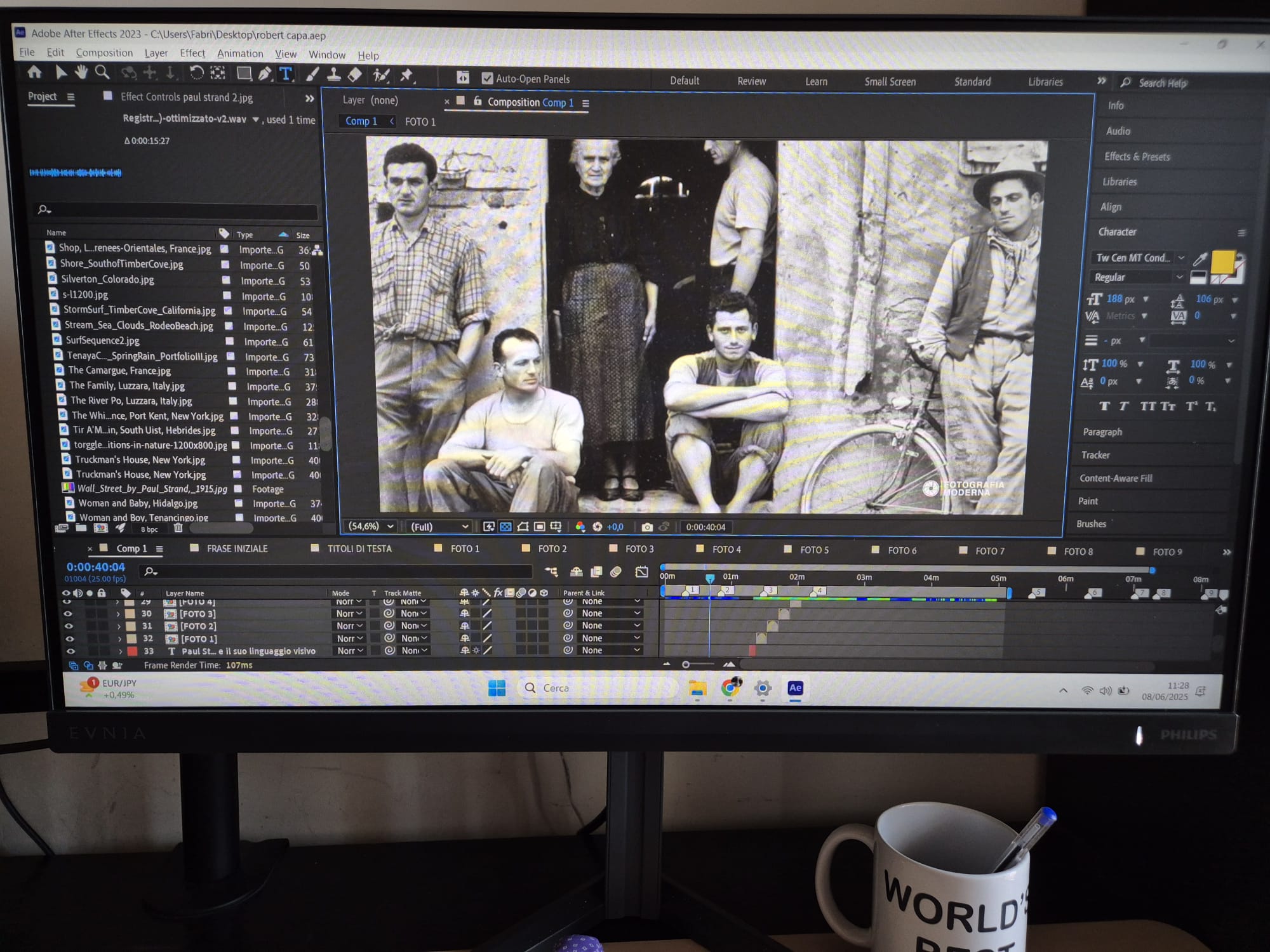Open the Content-Aware Fill panel
The image size is (1270, 952).
[1116, 478]
